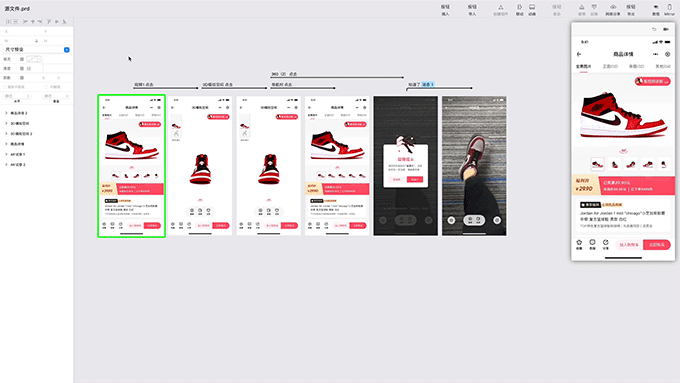The image size is (680, 383).
Task: Tap the three-dots menu in the preview header
Action: (x=655, y=54)
